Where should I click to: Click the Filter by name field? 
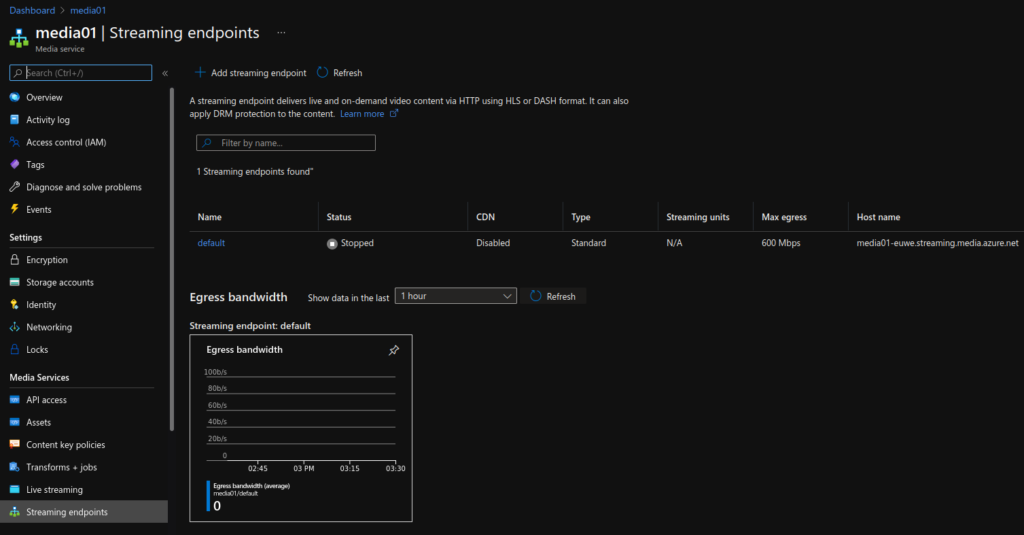click(x=286, y=142)
